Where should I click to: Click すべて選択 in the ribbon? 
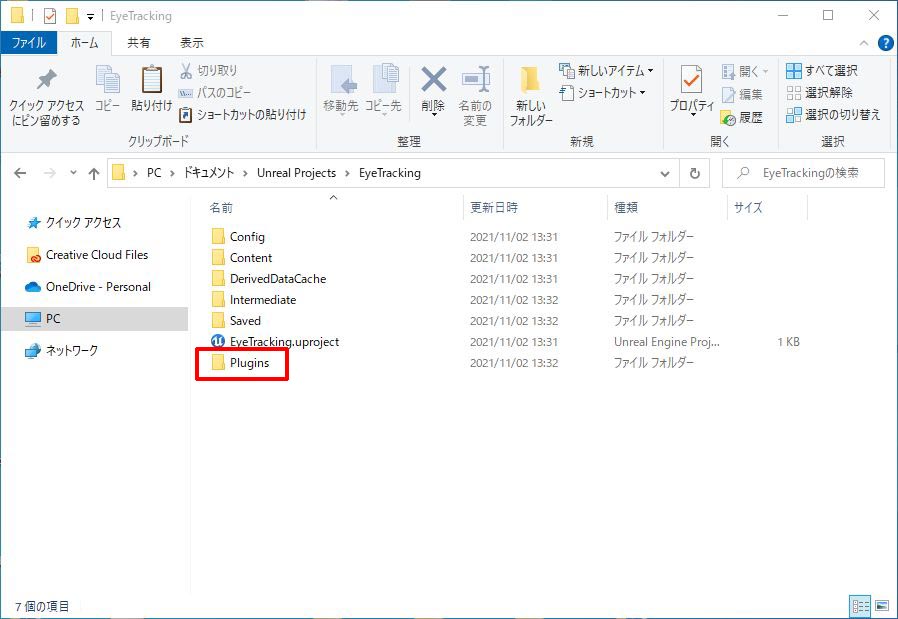point(822,70)
